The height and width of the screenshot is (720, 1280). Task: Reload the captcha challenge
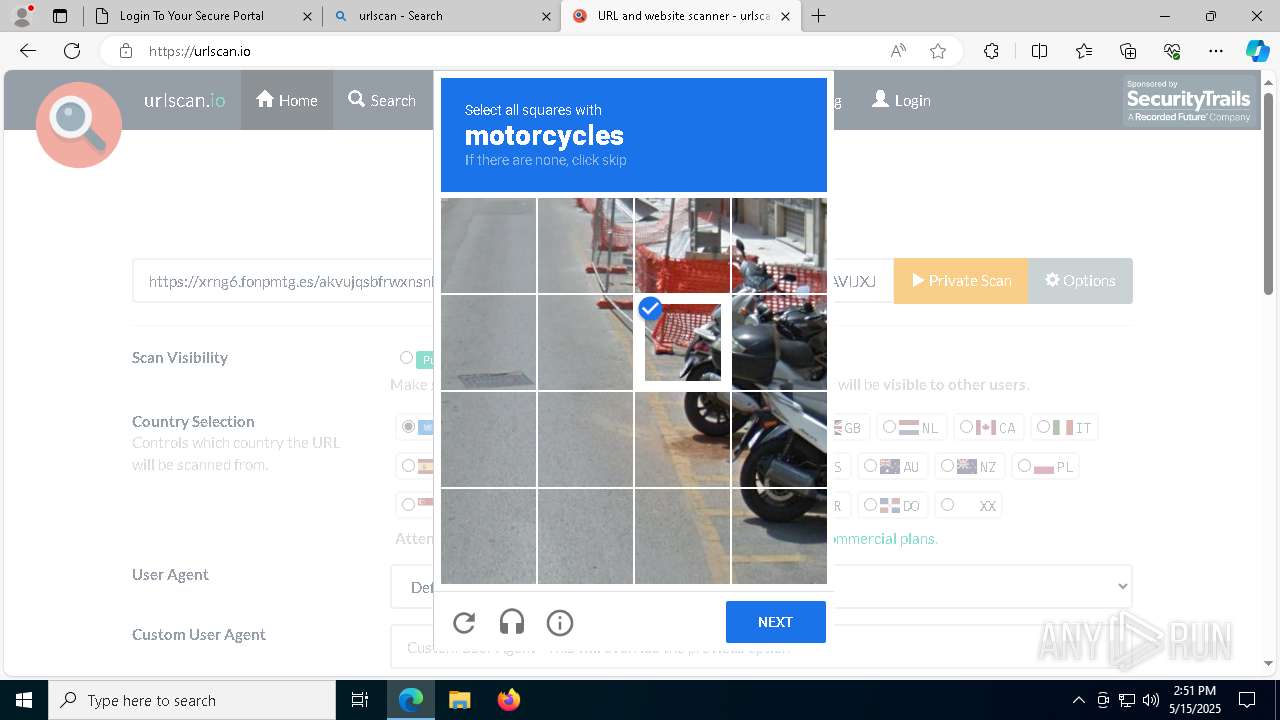coord(464,623)
